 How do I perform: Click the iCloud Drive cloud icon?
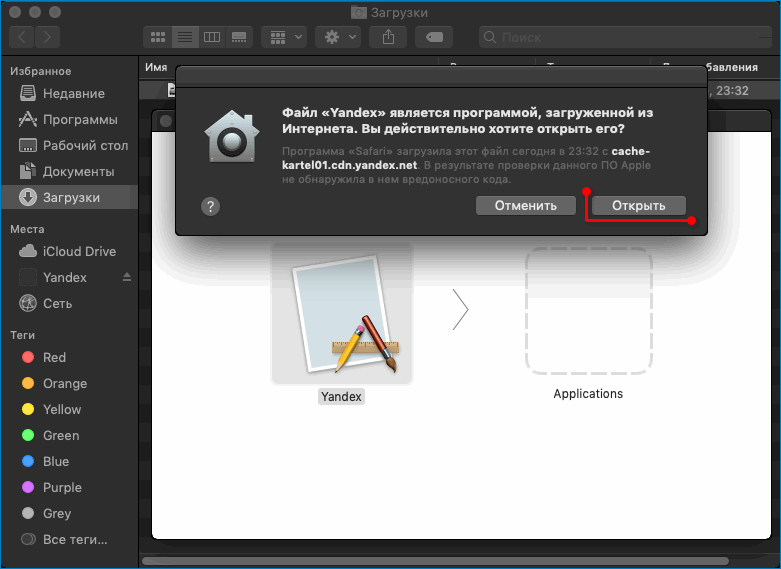[28, 251]
